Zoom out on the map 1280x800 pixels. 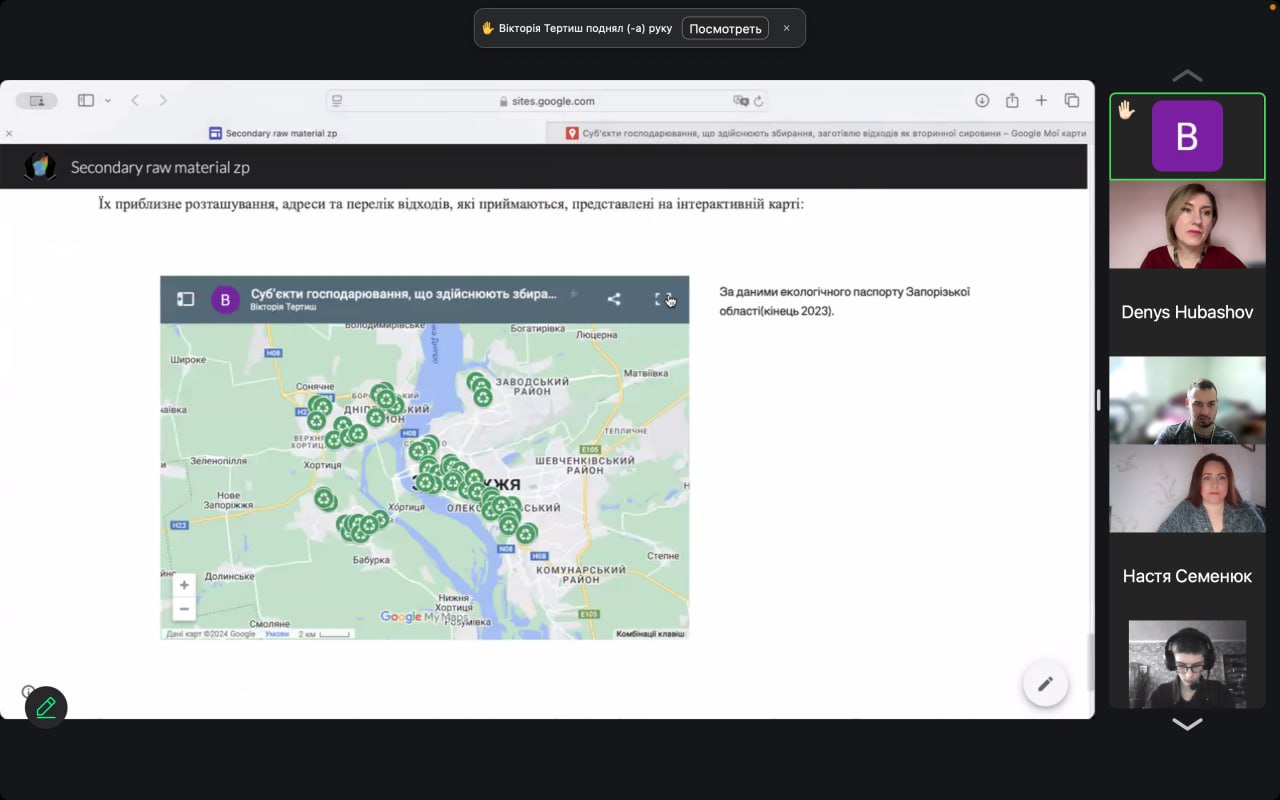[x=184, y=608]
